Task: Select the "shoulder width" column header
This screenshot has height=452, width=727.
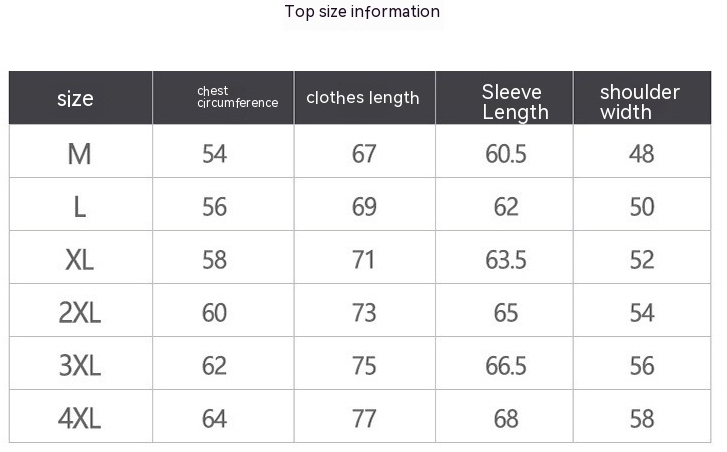Action: coord(639,102)
